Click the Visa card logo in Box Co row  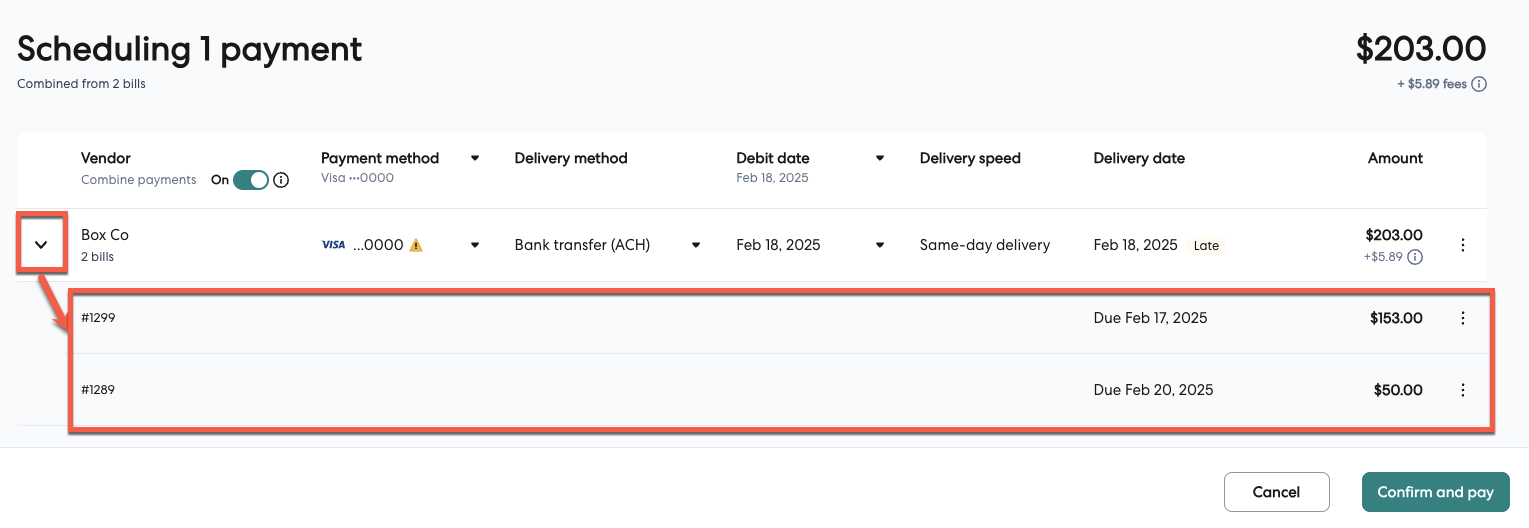pos(333,245)
